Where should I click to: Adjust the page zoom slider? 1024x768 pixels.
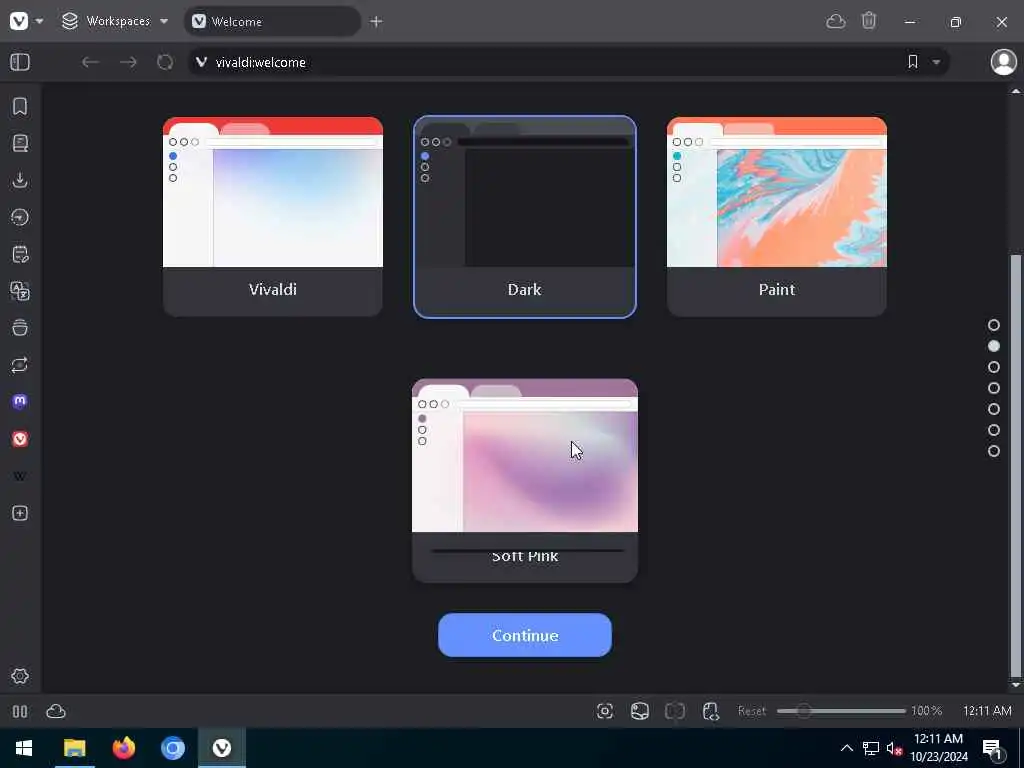pos(841,711)
